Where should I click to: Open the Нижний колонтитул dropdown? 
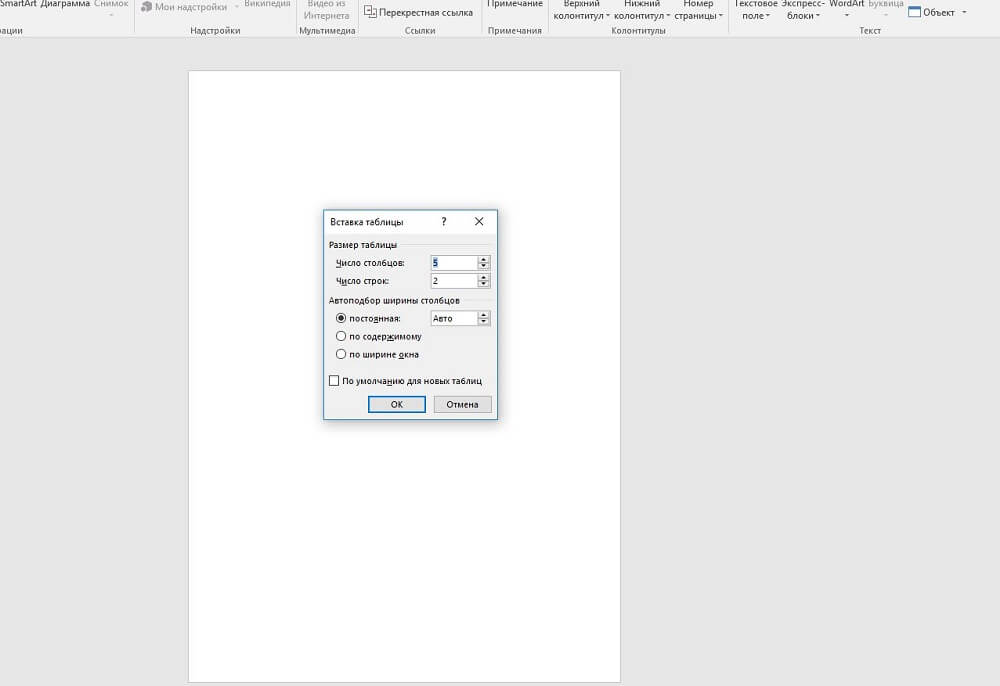641,10
